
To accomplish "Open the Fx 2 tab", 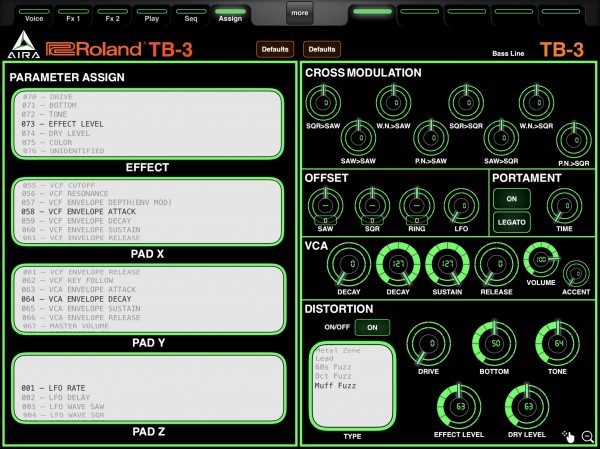I will pos(112,15).
